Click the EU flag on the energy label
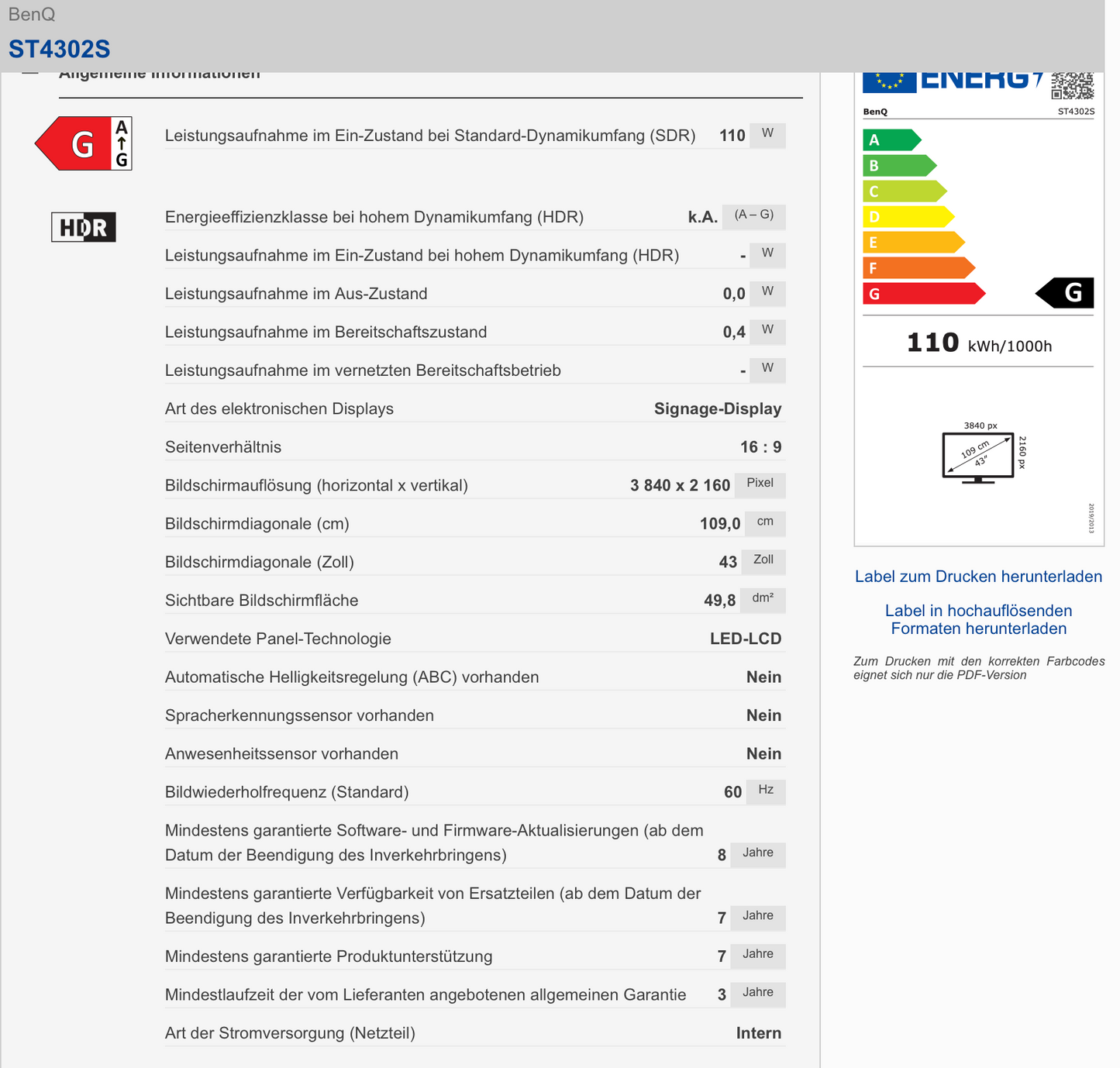The width and height of the screenshot is (1120, 1068). pos(890,82)
